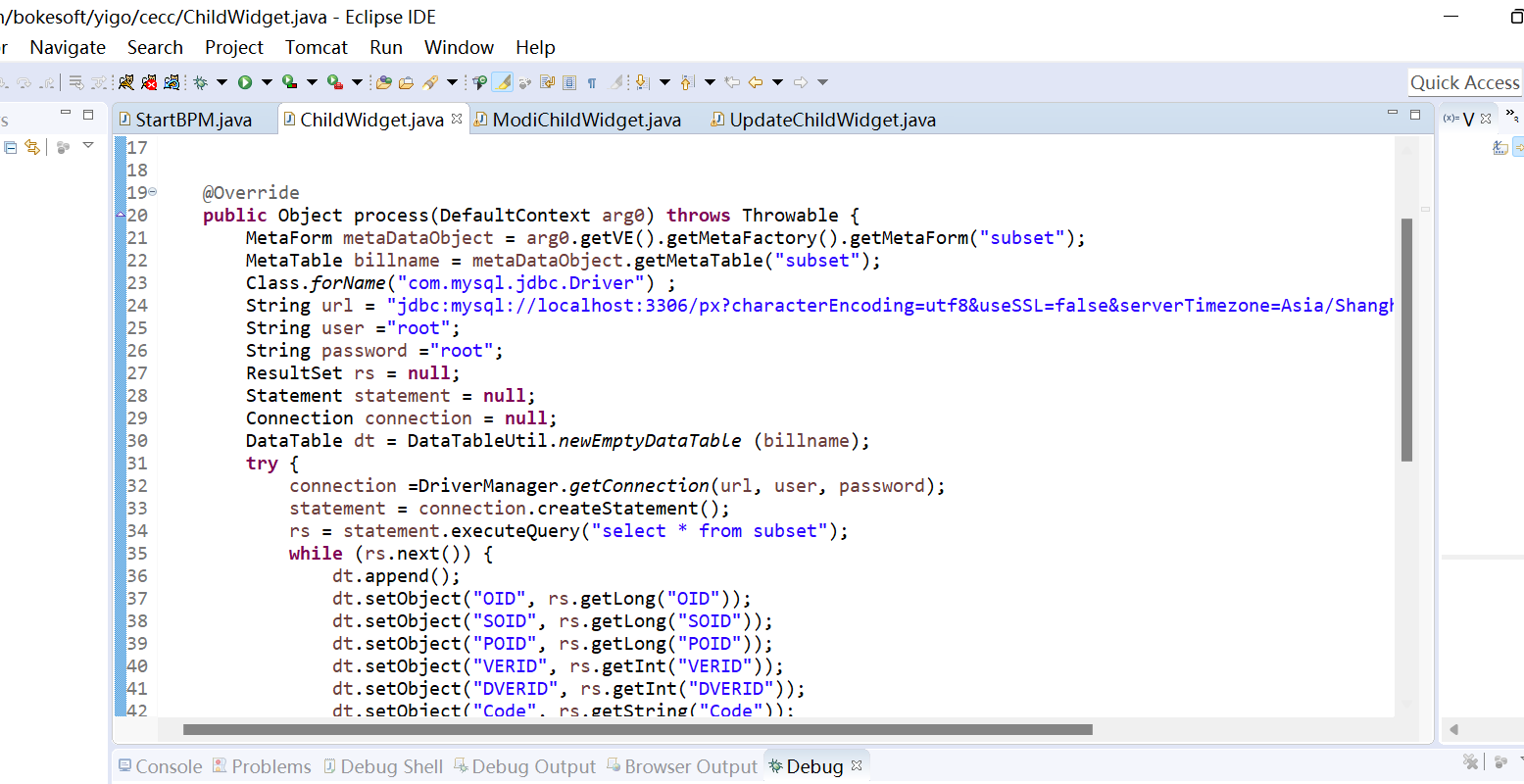Click the Back navigation arrow
The image size is (1524, 784).
[755, 82]
